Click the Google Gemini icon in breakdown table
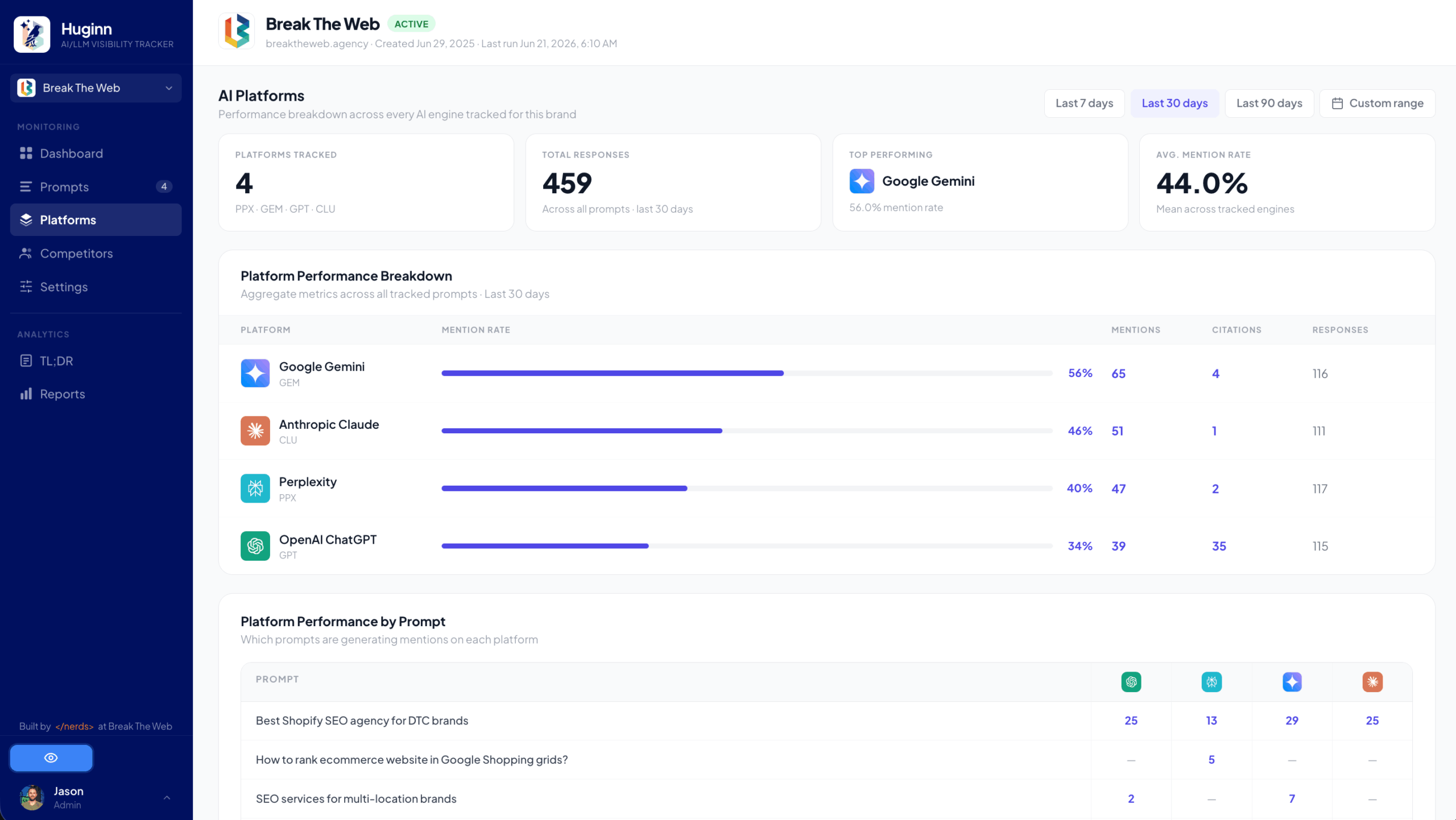The image size is (1456, 820). [x=255, y=374]
